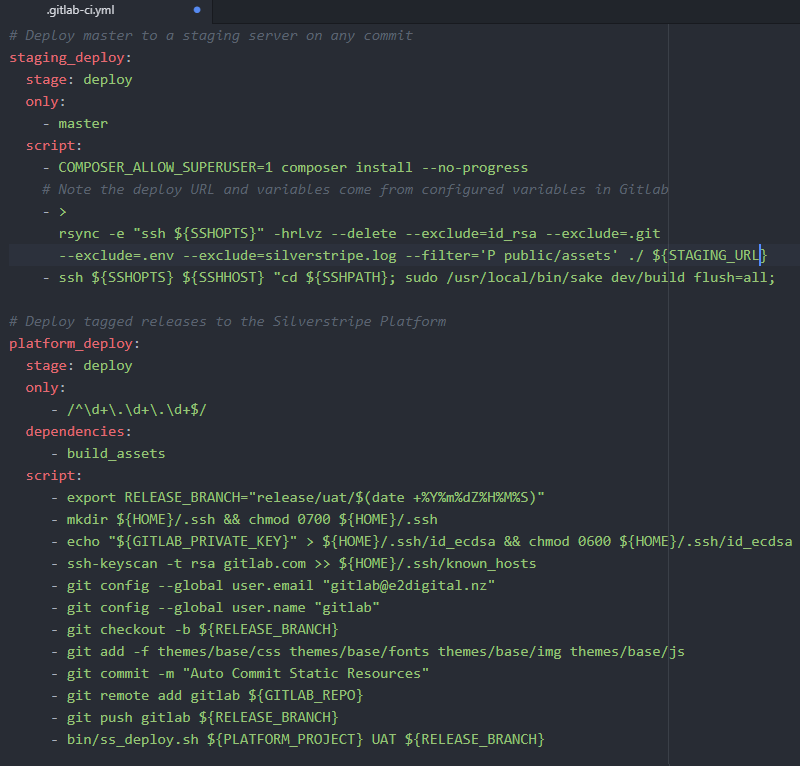Click the RELEASE_BRANCH export line
The width and height of the screenshot is (800, 766).
point(300,497)
